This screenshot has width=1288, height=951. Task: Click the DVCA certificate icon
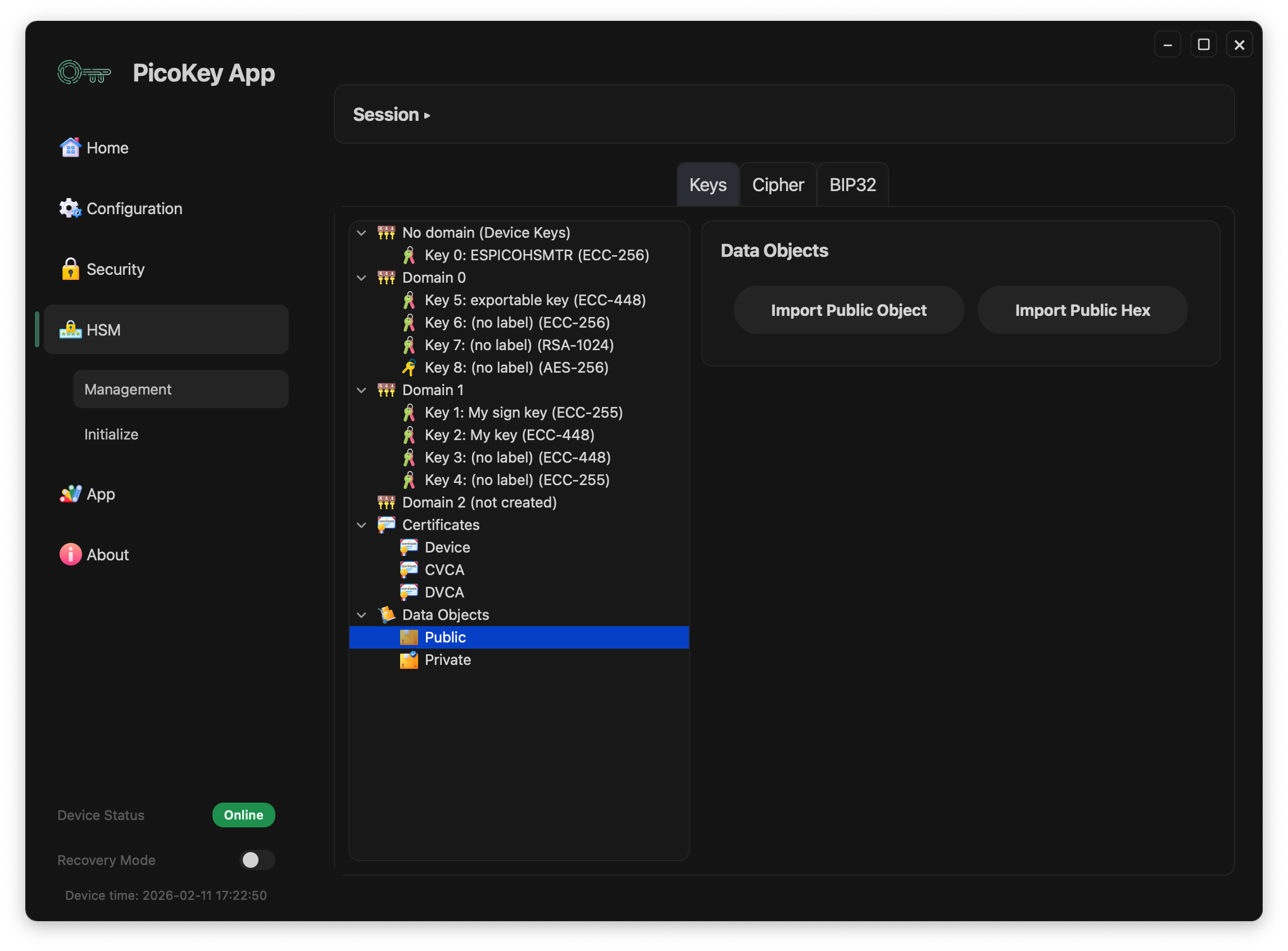point(409,592)
